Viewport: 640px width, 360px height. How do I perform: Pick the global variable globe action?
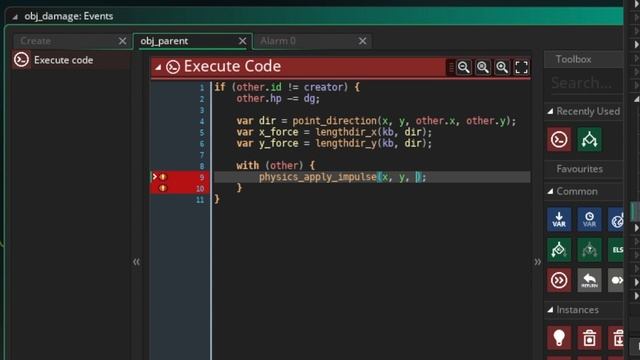pyautogui.click(x=616, y=219)
